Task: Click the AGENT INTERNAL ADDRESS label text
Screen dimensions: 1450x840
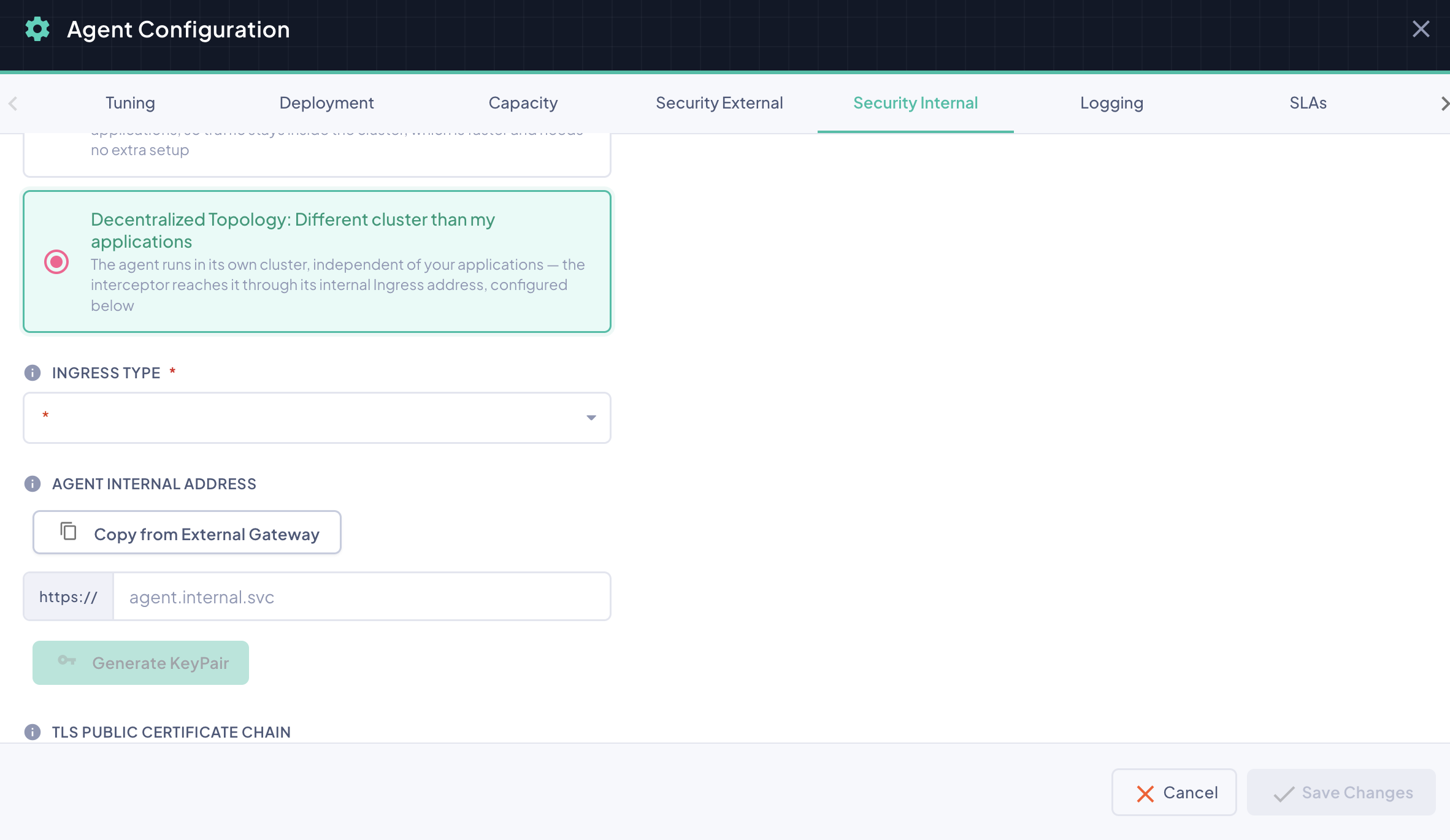Action: click(x=154, y=484)
